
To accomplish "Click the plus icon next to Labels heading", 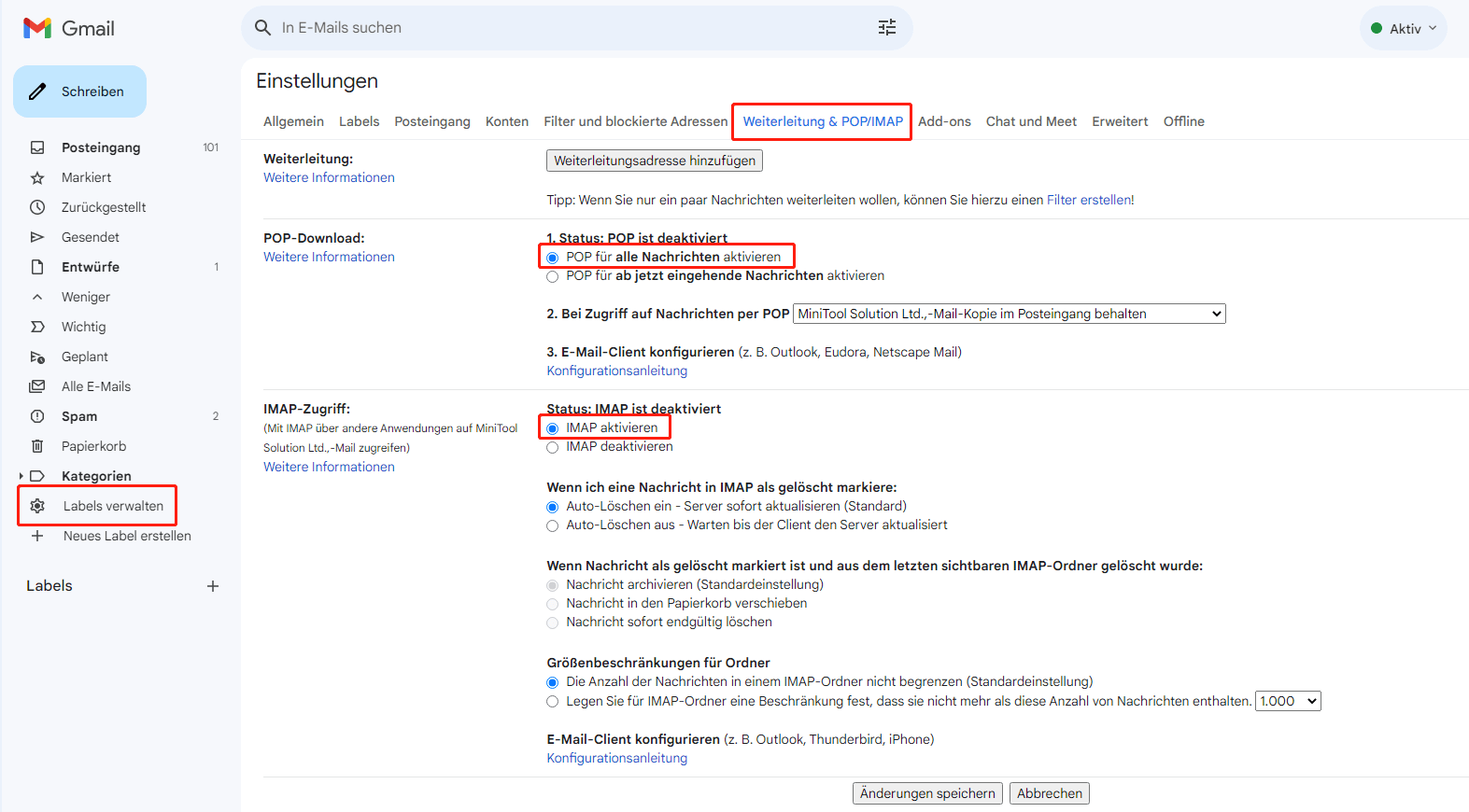I will pos(213,586).
